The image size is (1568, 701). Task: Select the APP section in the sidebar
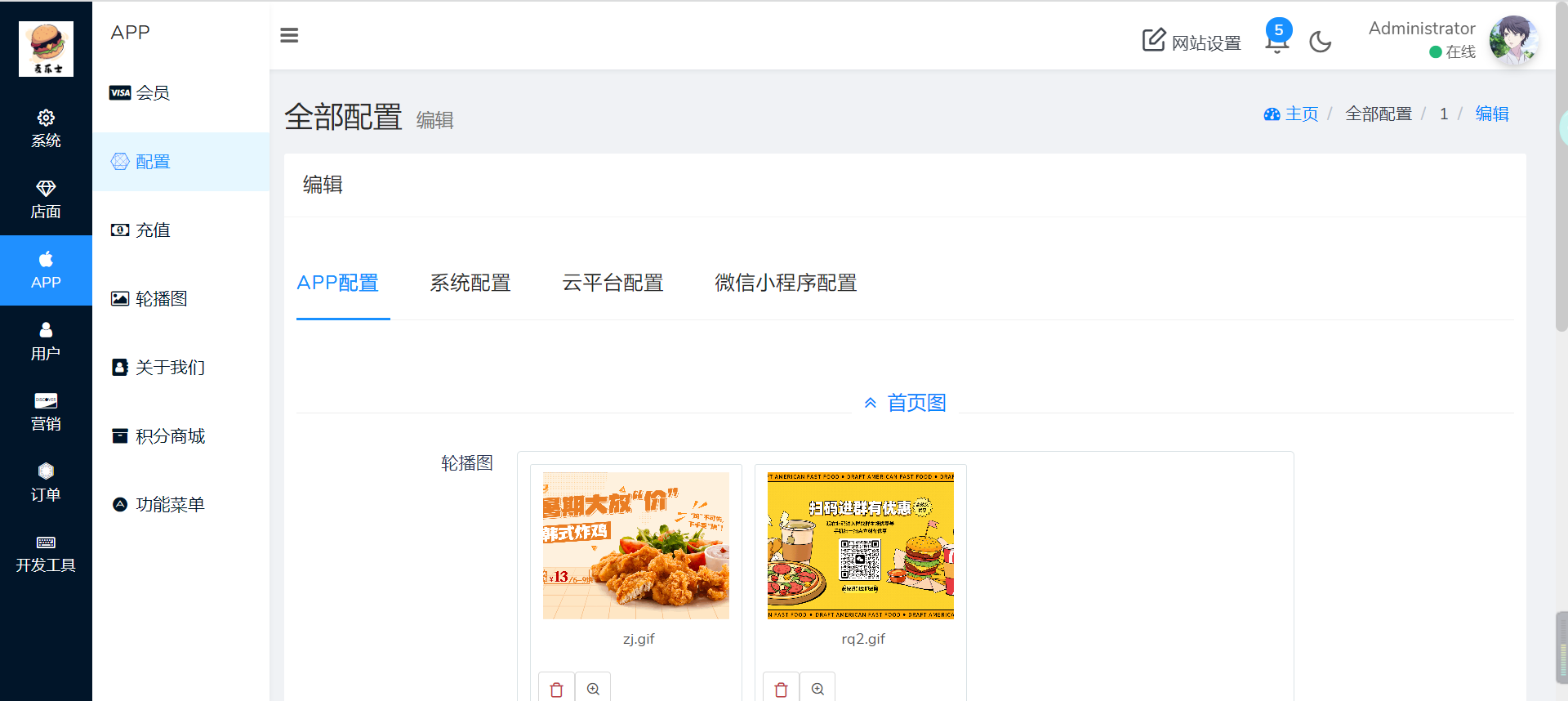(x=46, y=270)
